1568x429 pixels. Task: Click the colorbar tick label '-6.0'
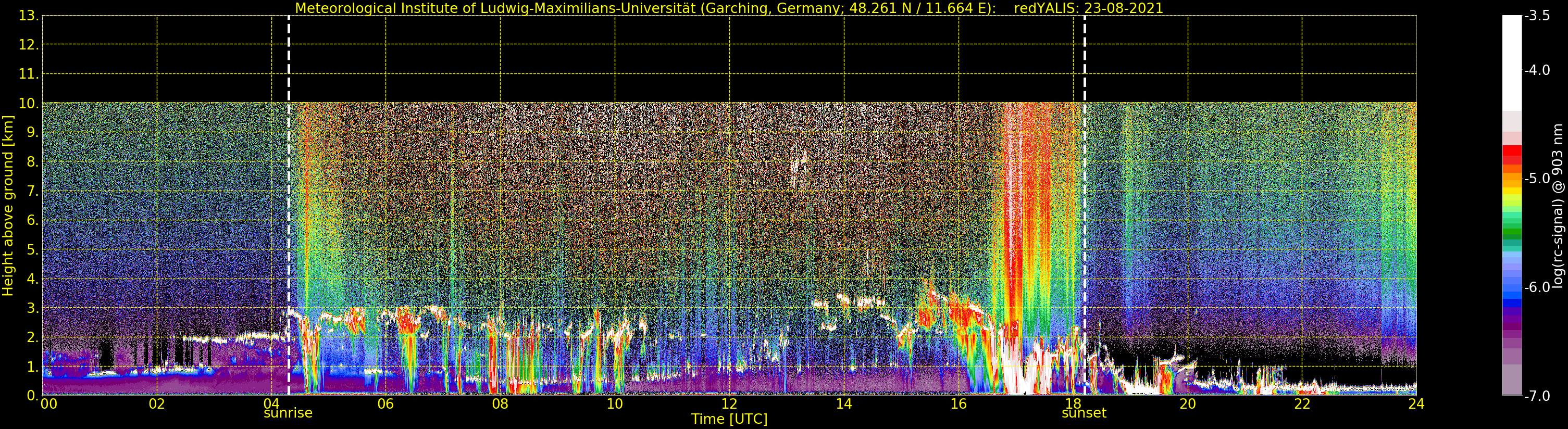tap(1537, 287)
